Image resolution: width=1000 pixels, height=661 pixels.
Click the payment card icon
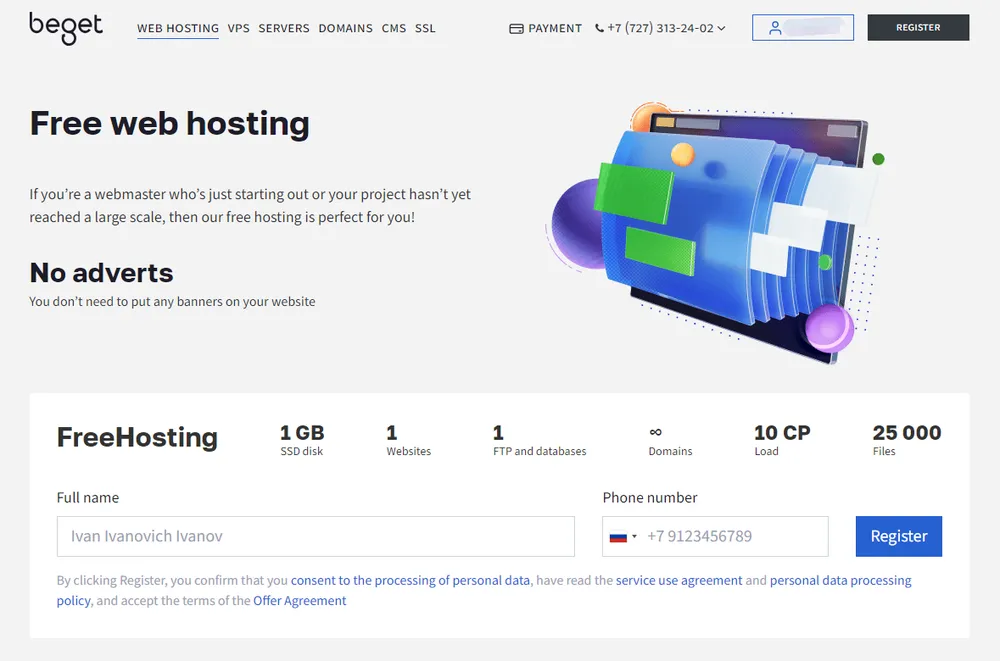tap(516, 29)
